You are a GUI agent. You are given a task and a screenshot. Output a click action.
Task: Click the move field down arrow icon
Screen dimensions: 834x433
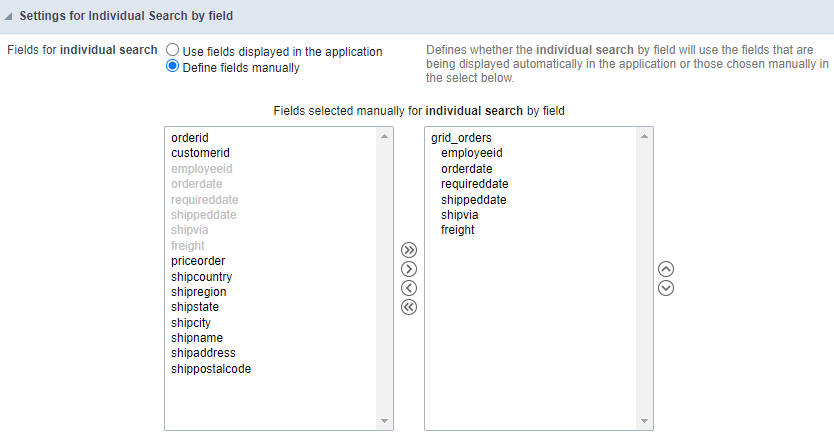click(667, 288)
